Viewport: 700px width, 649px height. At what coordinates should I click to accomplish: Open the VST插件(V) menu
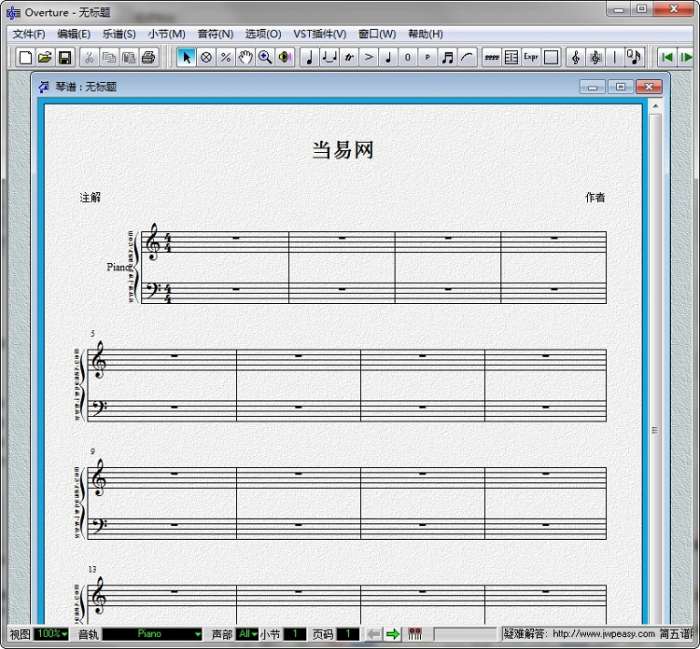click(x=320, y=34)
